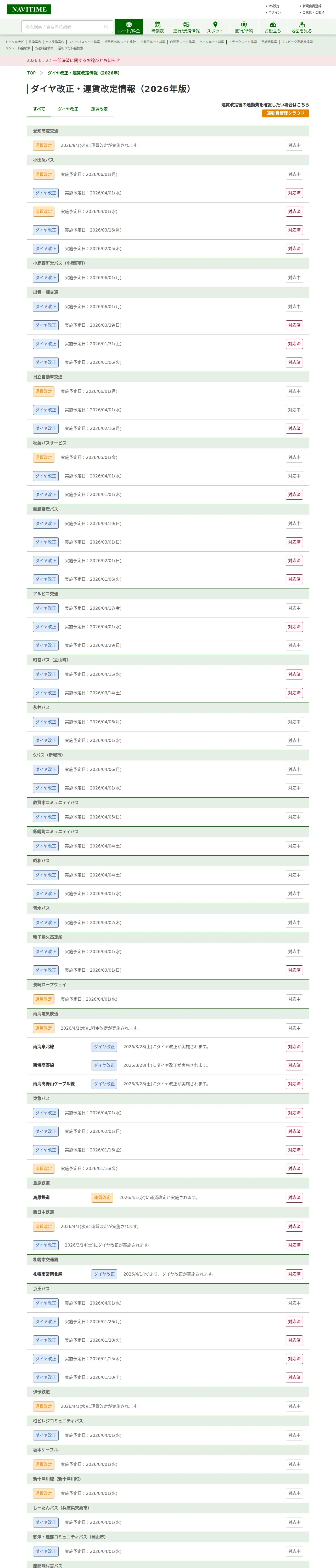
Task: Click the 通勤費管理クラウド orange button
Action: tap(285, 113)
